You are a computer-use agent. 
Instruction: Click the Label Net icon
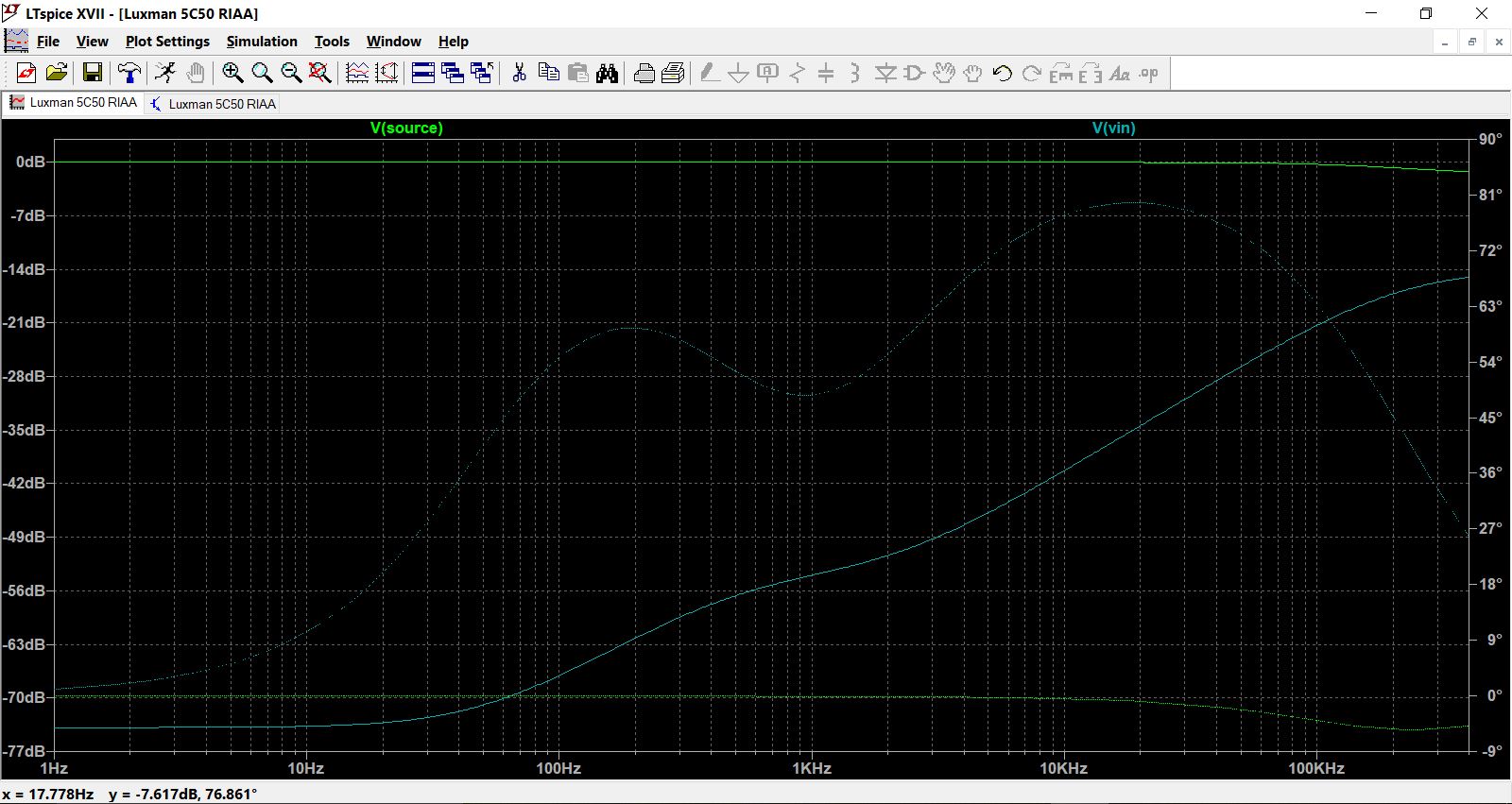pyautogui.click(x=768, y=73)
